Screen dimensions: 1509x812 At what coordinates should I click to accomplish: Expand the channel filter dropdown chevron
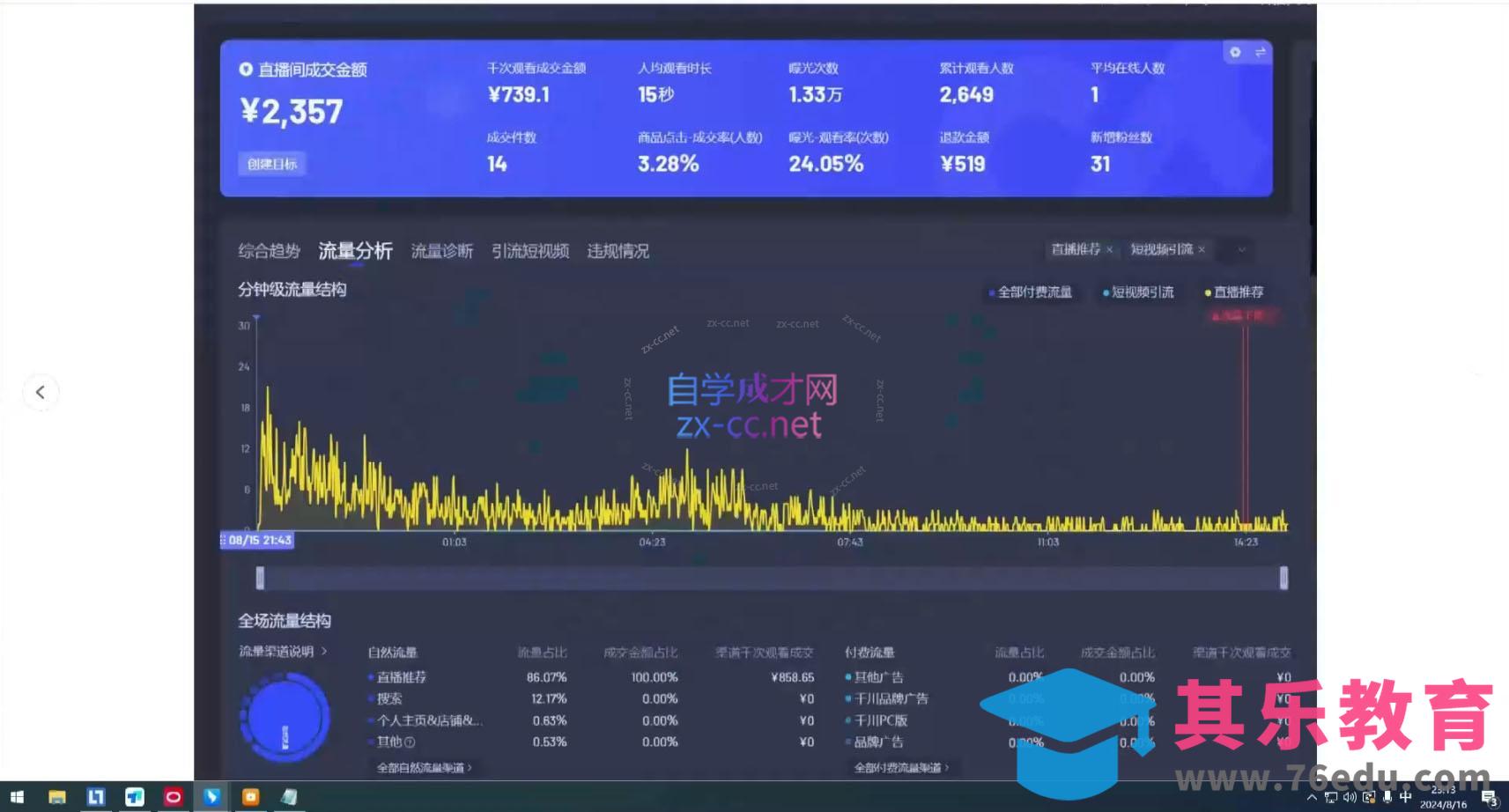click(1239, 250)
